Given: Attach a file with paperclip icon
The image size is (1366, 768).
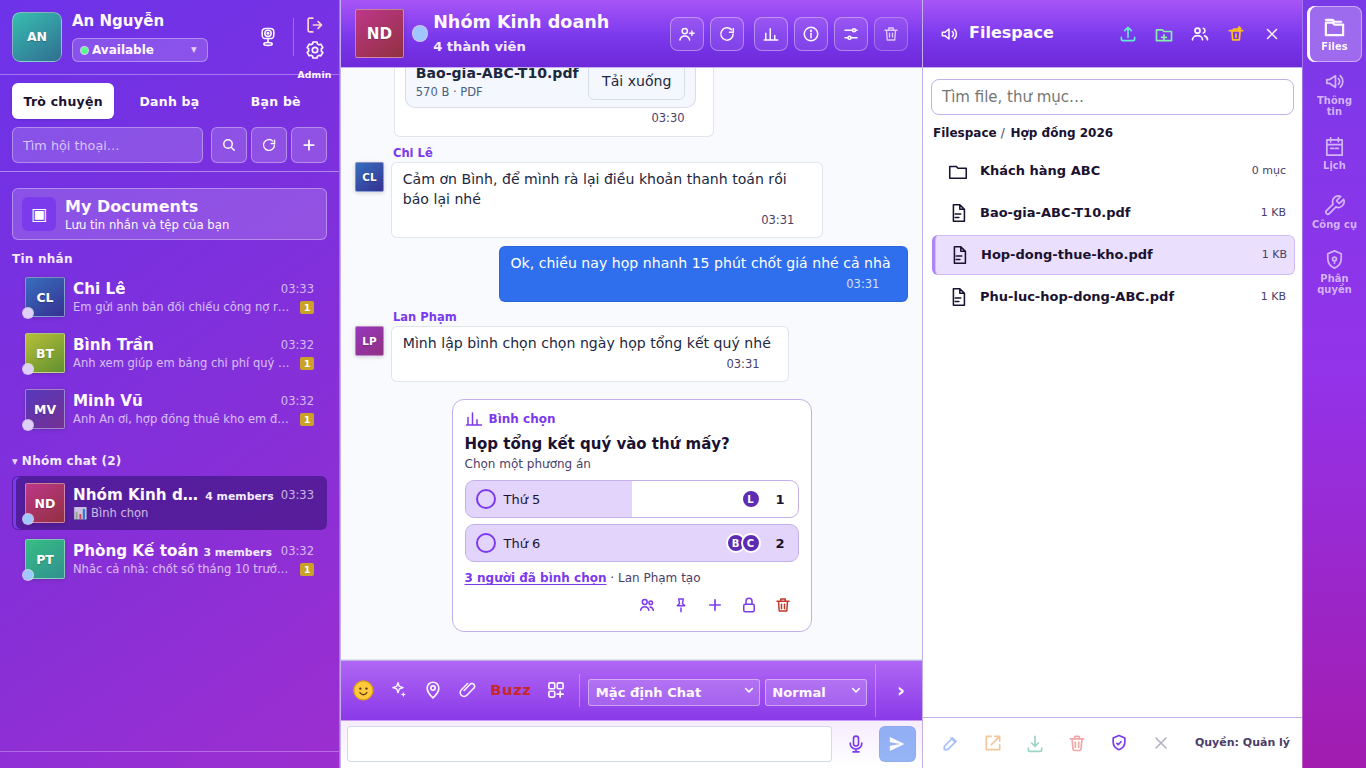Looking at the screenshot, I should [467, 690].
